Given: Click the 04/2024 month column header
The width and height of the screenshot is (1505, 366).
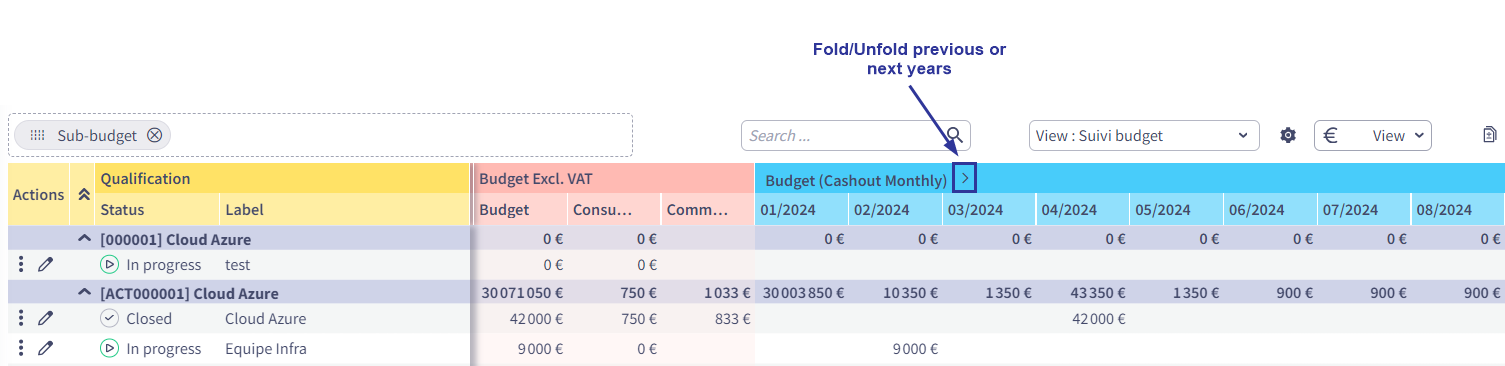Looking at the screenshot, I should point(1069,210).
